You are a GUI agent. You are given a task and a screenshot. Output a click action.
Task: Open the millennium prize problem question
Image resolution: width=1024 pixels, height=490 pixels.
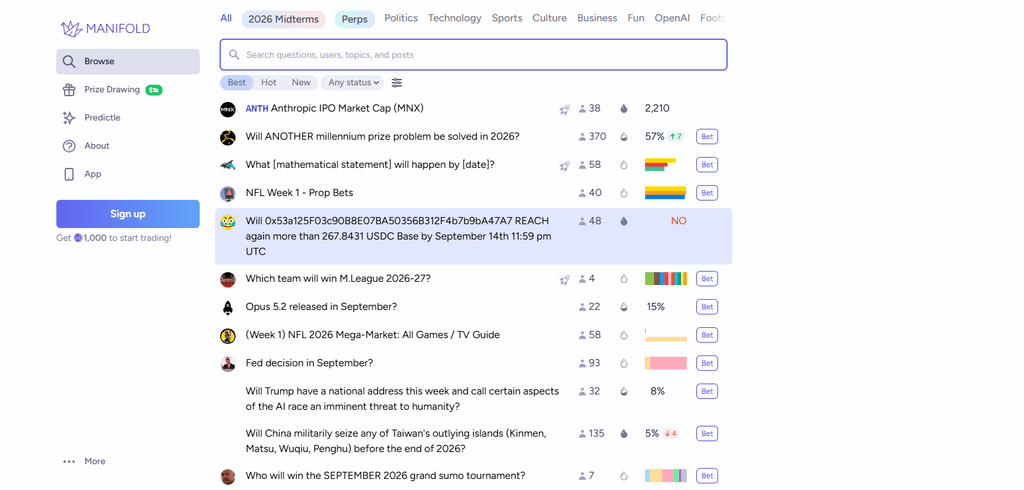pos(383,137)
